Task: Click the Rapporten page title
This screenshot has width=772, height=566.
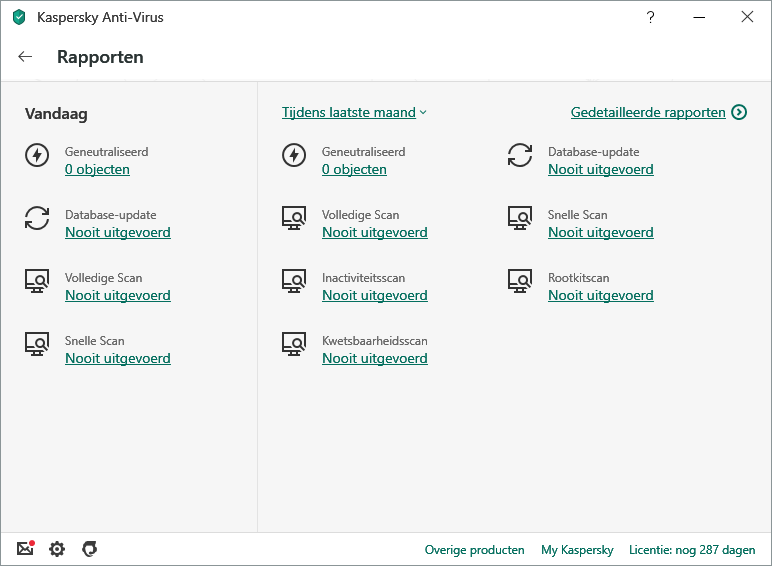Action: click(100, 57)
